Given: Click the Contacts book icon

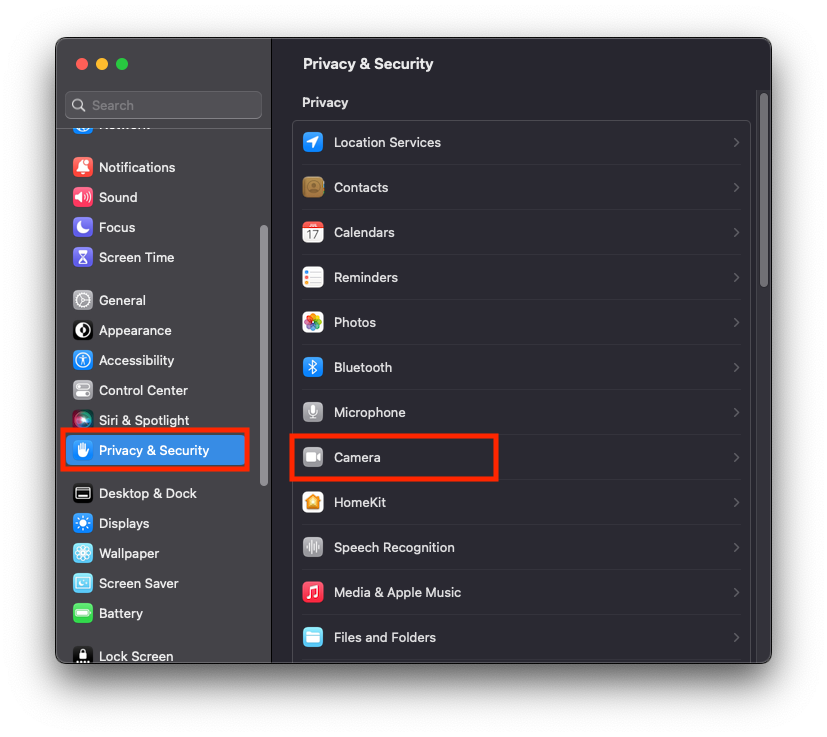Looking at the screenshot, I should point(313,187).
